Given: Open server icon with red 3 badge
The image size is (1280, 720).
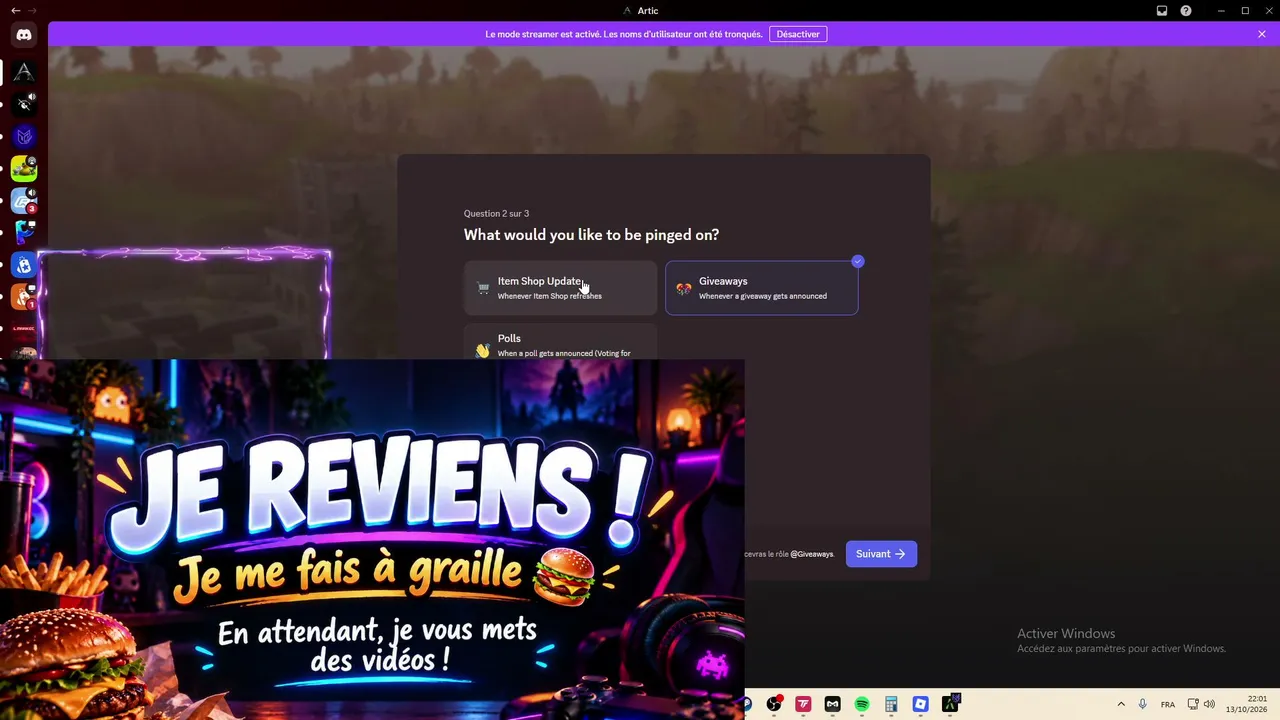Looking at the screenshot, I should pyautogui.click(x=24, y=200).
